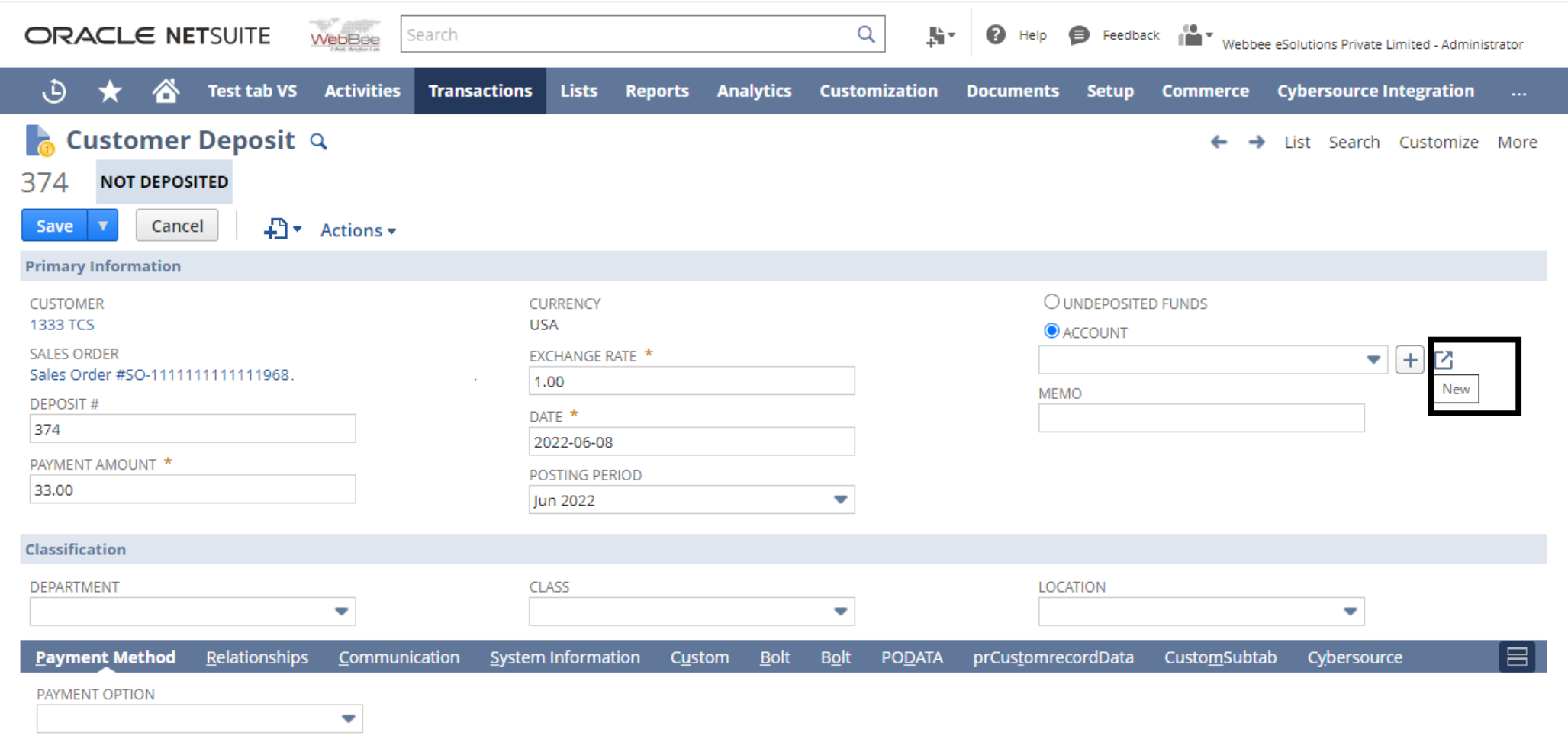Open the Sales Order #SO-111111111111968 link

point(159,374)
